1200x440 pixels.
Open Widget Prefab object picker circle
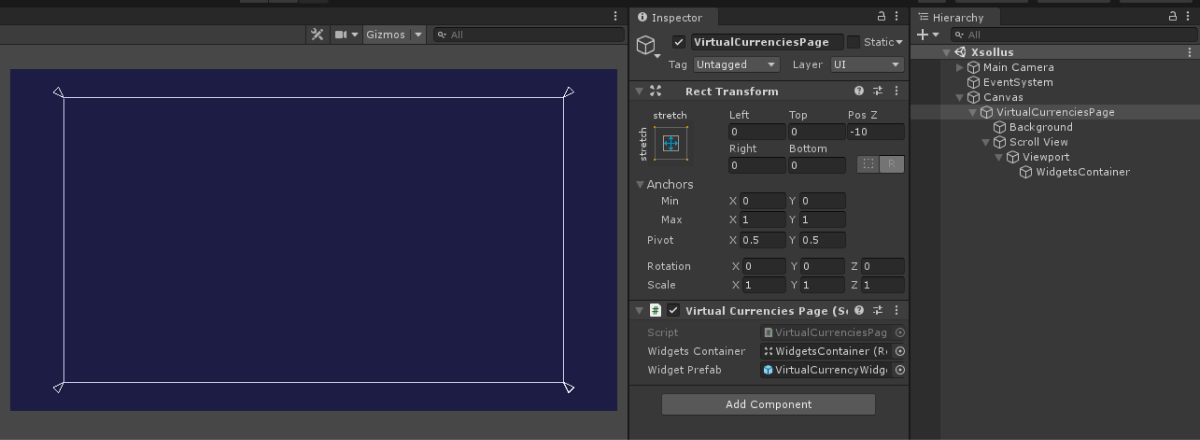(899, 370)
